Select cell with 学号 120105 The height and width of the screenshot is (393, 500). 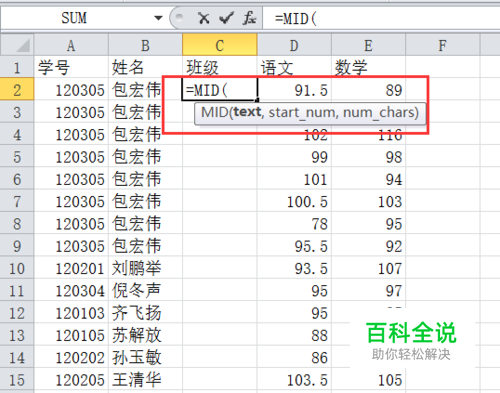[71, 335]
